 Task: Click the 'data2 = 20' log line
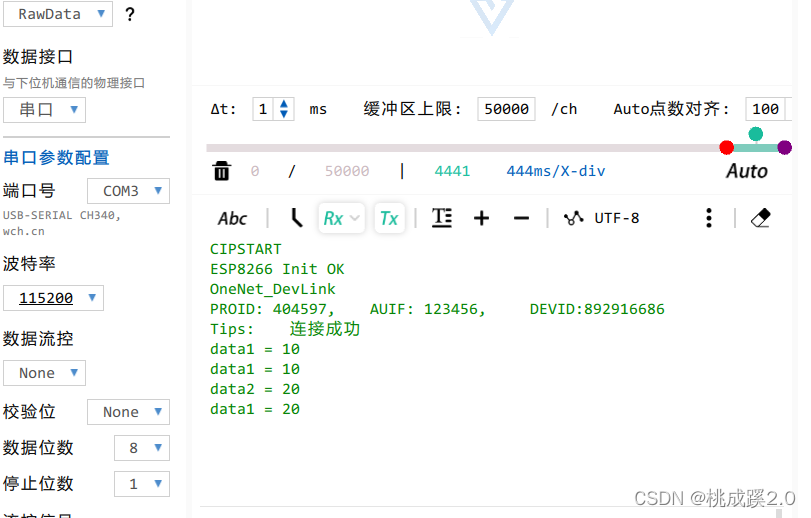point(255,389)
